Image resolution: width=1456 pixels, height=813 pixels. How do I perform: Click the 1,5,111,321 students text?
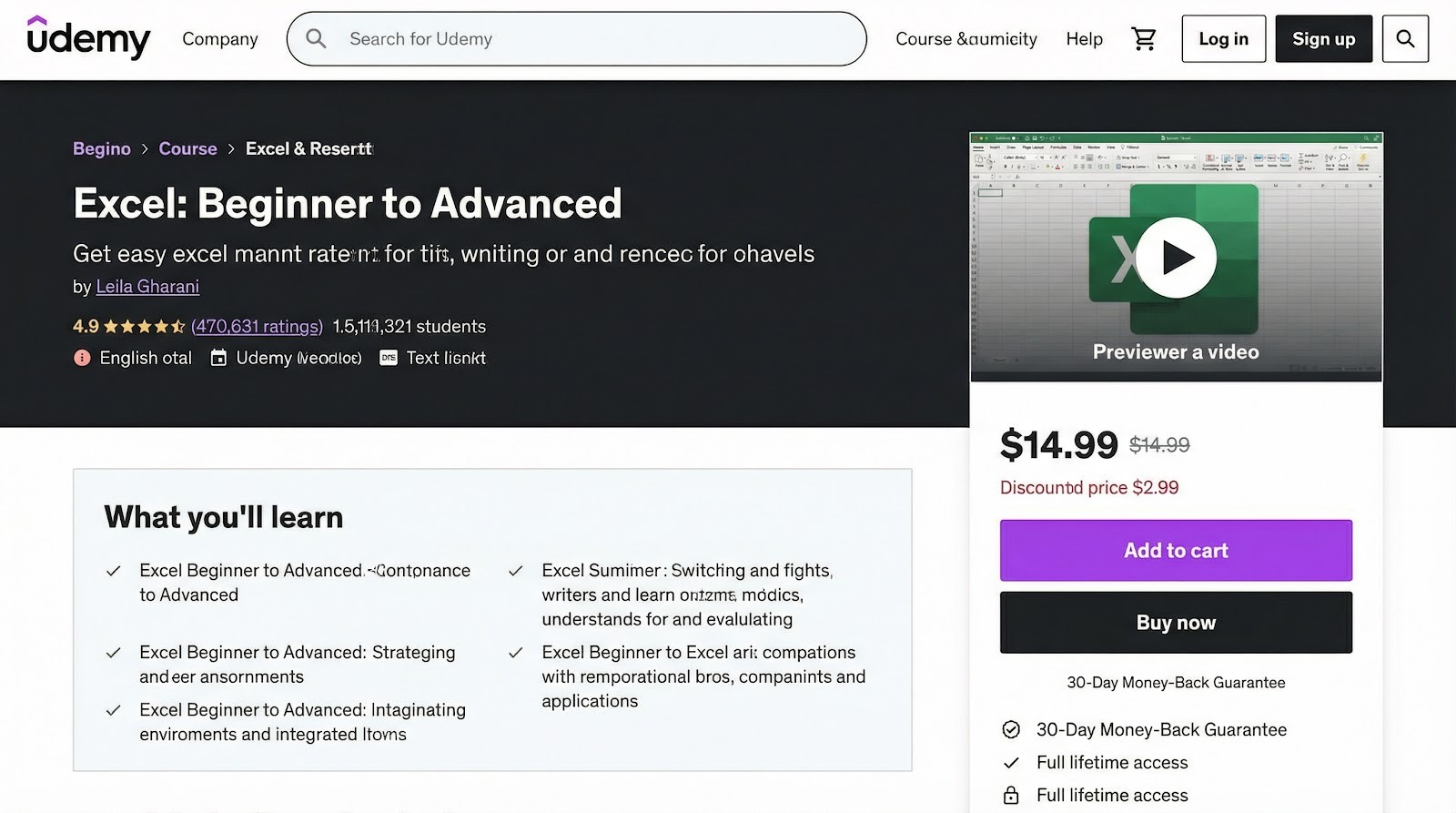coord(409,326)
